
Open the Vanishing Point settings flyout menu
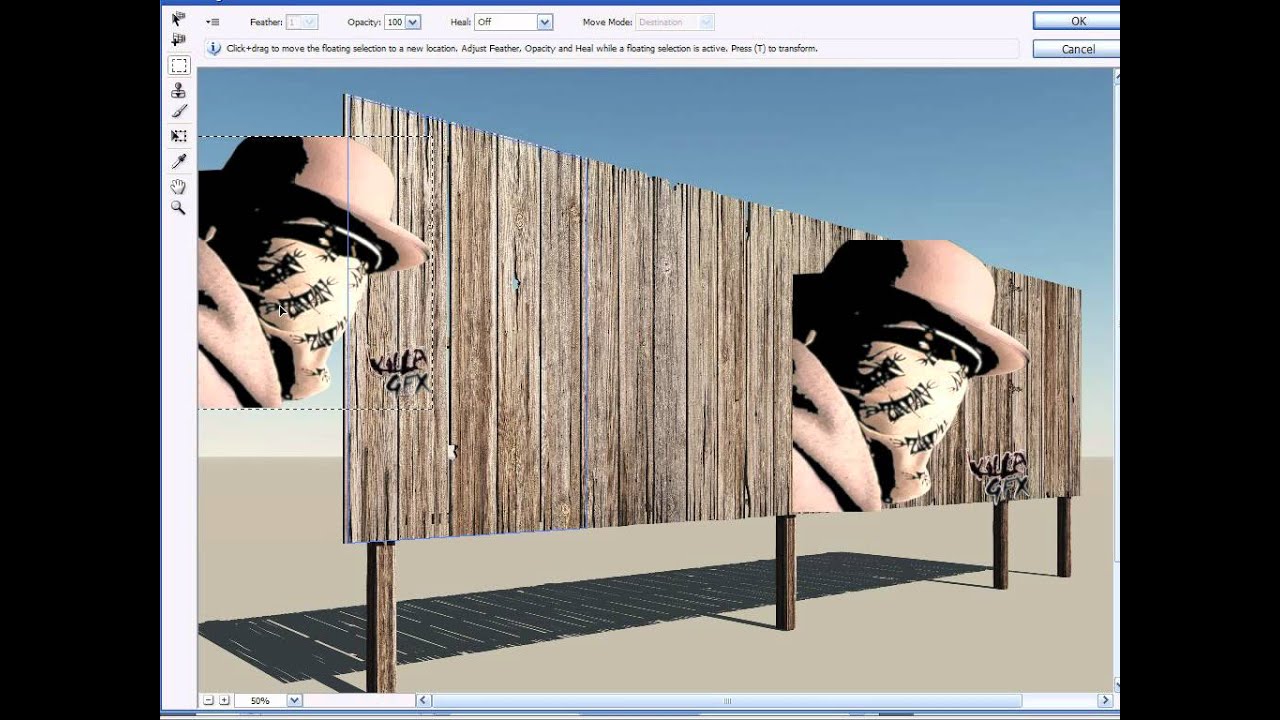[213, 22]
